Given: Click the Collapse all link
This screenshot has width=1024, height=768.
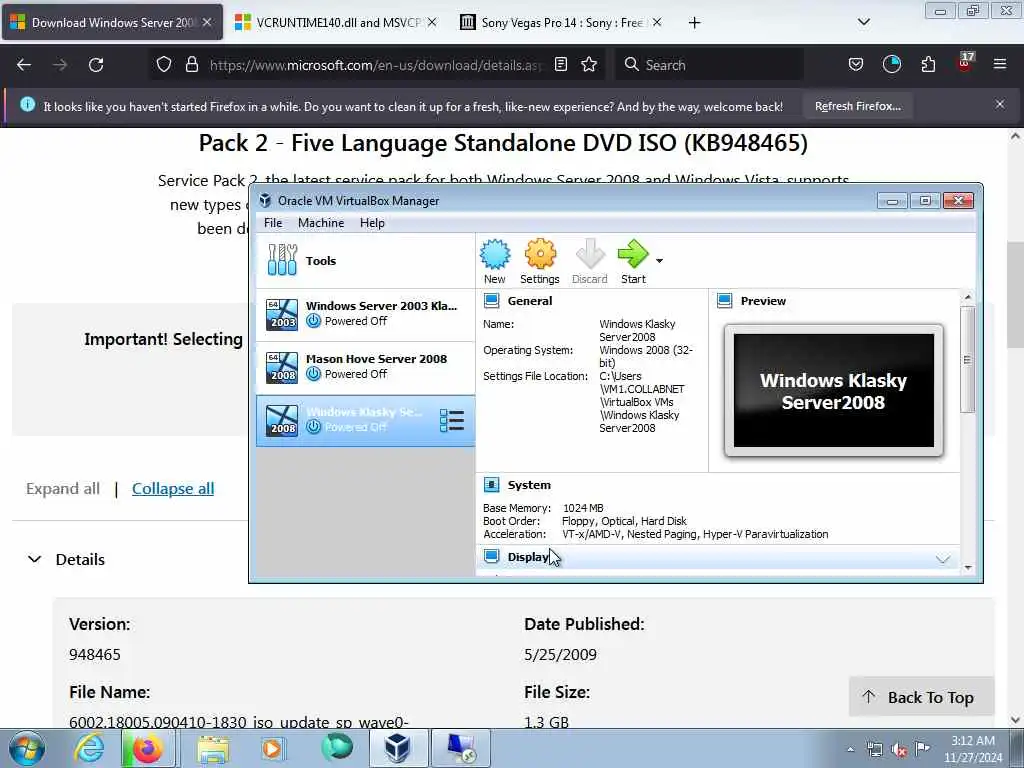Looking at the screenshot, I should (x=173, y=488).
